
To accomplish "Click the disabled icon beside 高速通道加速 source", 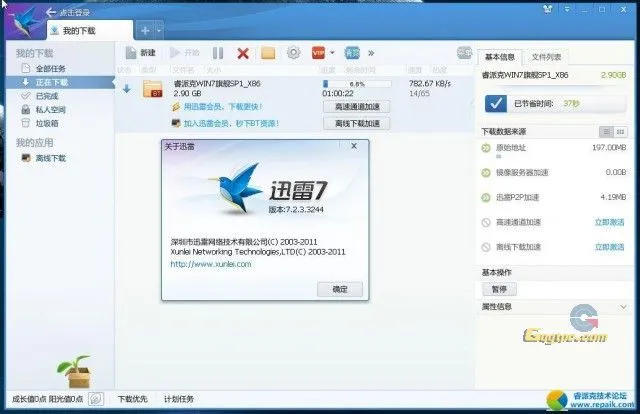I will click(486, 223).
